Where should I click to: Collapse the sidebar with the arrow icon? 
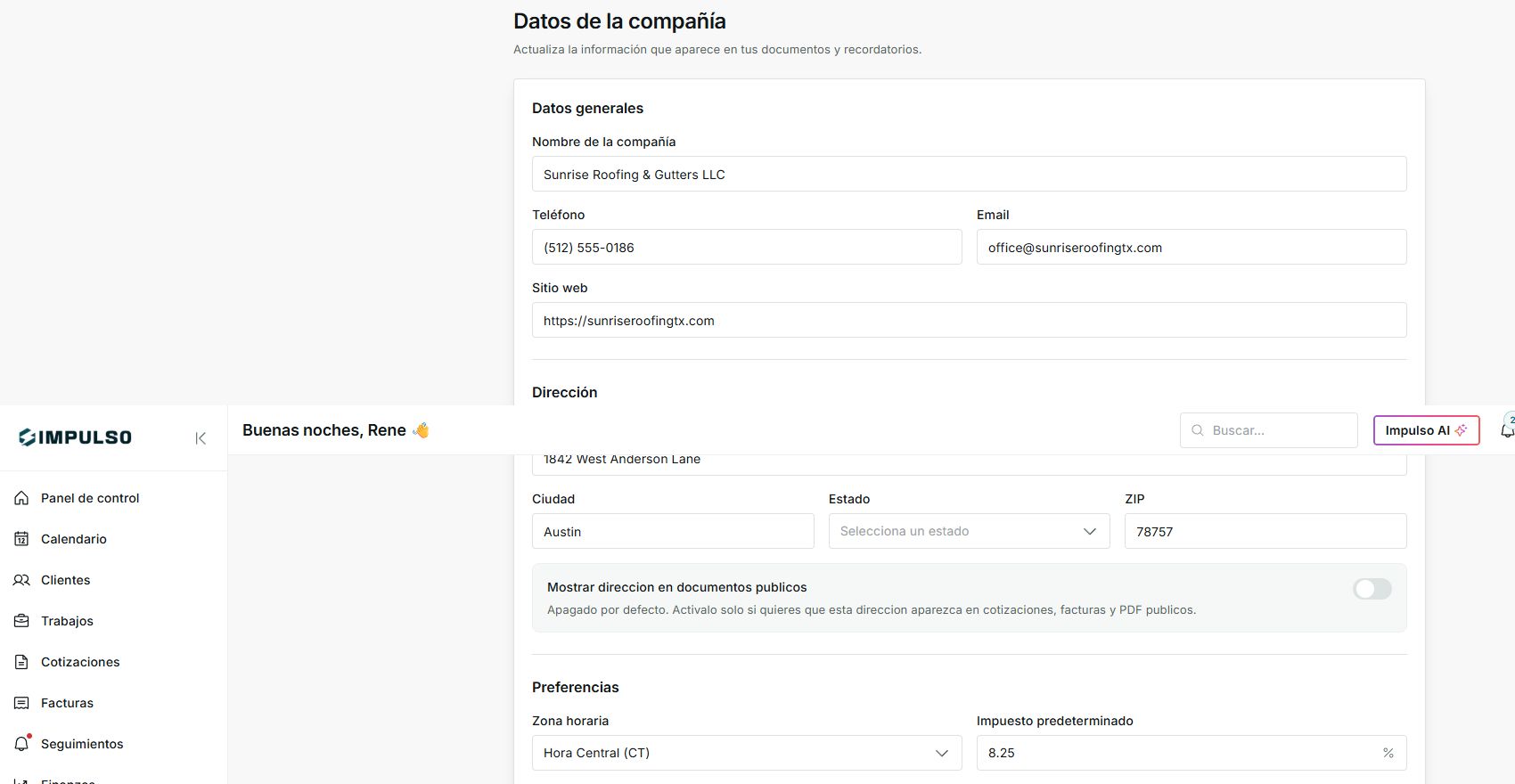(201, 437)
